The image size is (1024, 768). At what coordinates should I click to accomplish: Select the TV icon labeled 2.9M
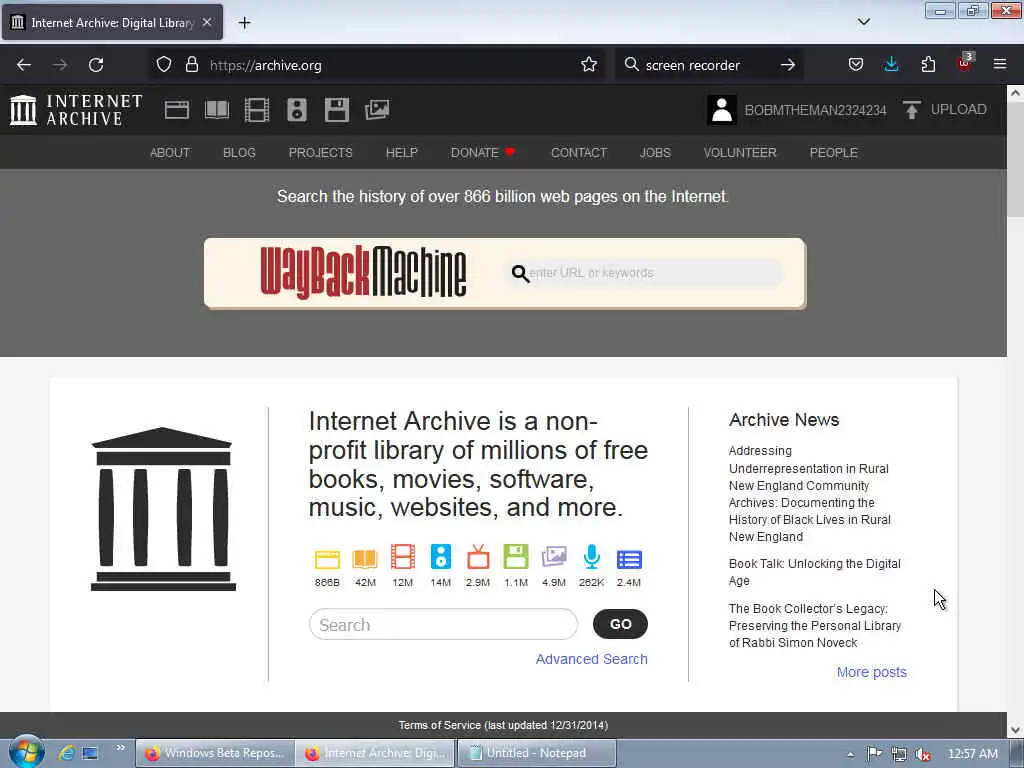point(478,557)
